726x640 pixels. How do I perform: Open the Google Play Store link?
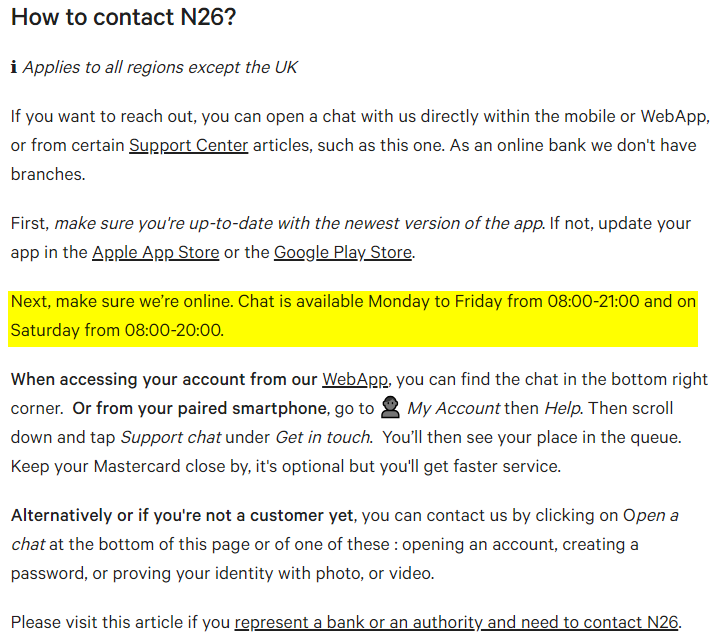(343, 252)
